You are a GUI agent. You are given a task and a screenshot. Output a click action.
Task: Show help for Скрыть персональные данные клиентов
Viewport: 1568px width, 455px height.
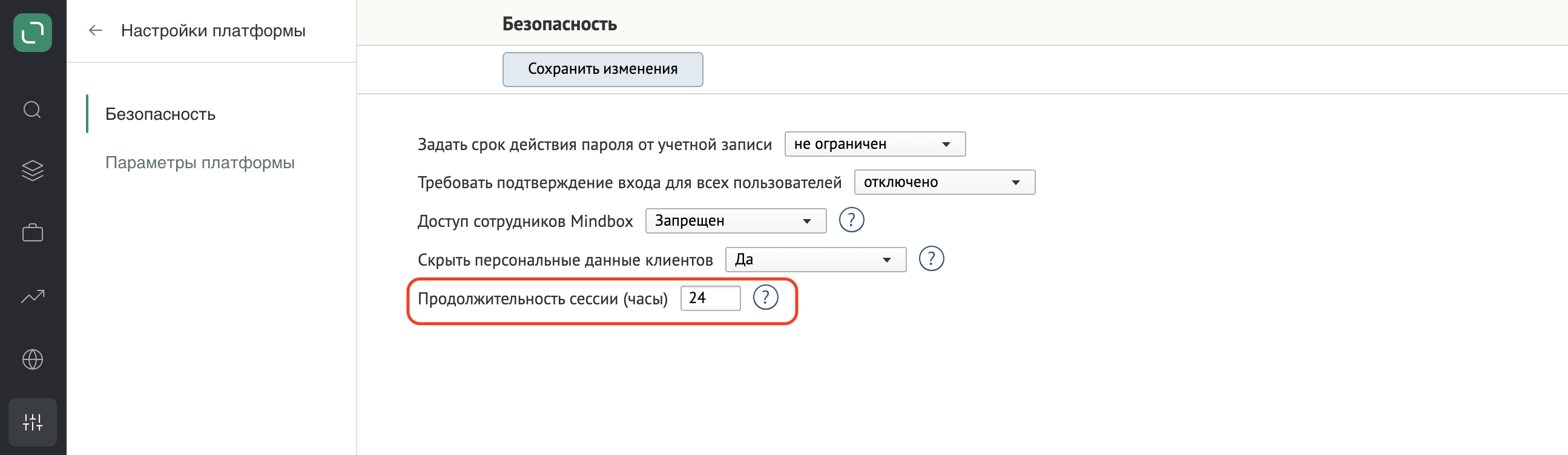click(x=931, y=258)
